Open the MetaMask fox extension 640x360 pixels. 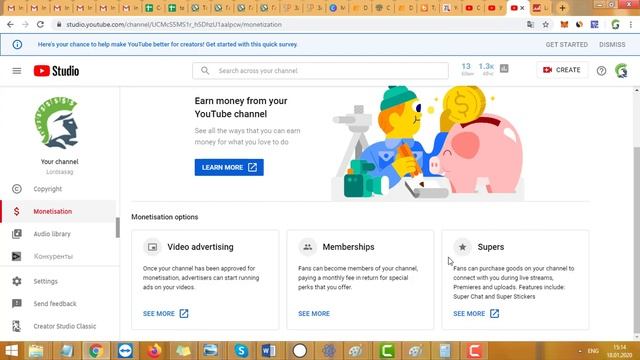564,24
